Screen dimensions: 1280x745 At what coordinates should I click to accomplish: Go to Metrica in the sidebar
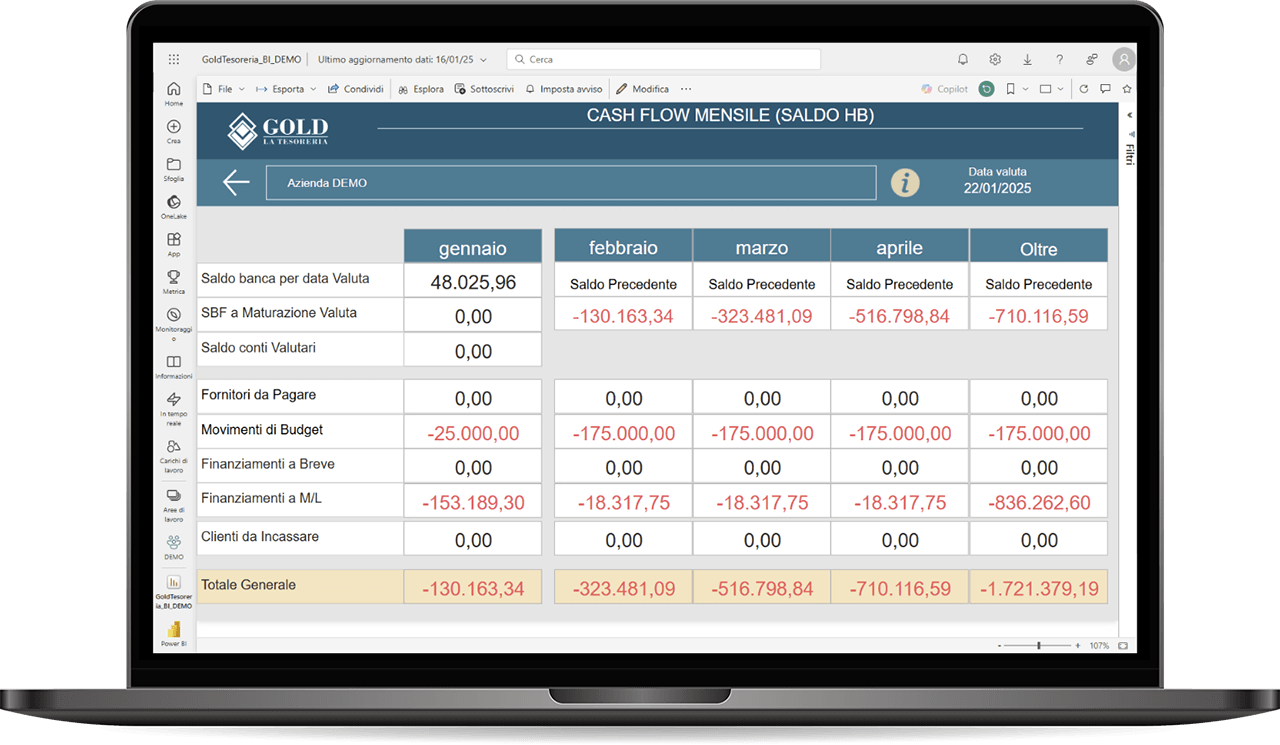[x=174, y=280]
